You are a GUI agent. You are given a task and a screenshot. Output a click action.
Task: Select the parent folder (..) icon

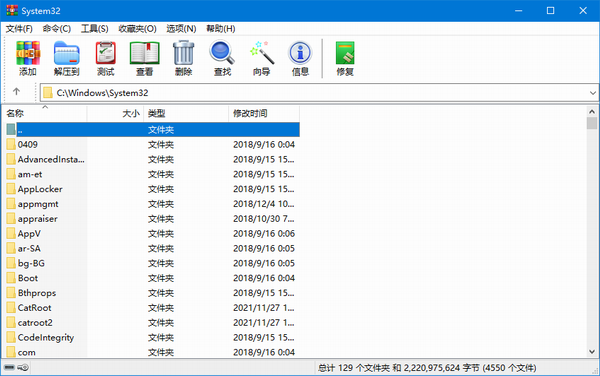11,129
